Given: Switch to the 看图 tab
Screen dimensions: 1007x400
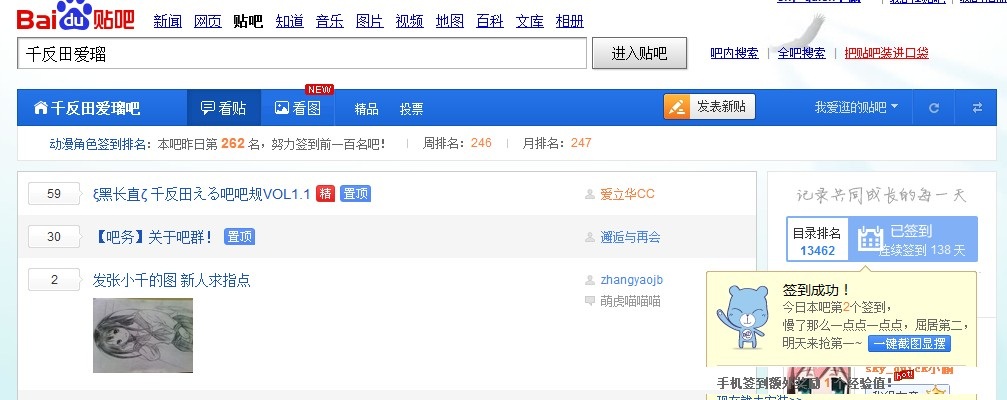Looking at the screenshot, I should [x=297, y=108].
